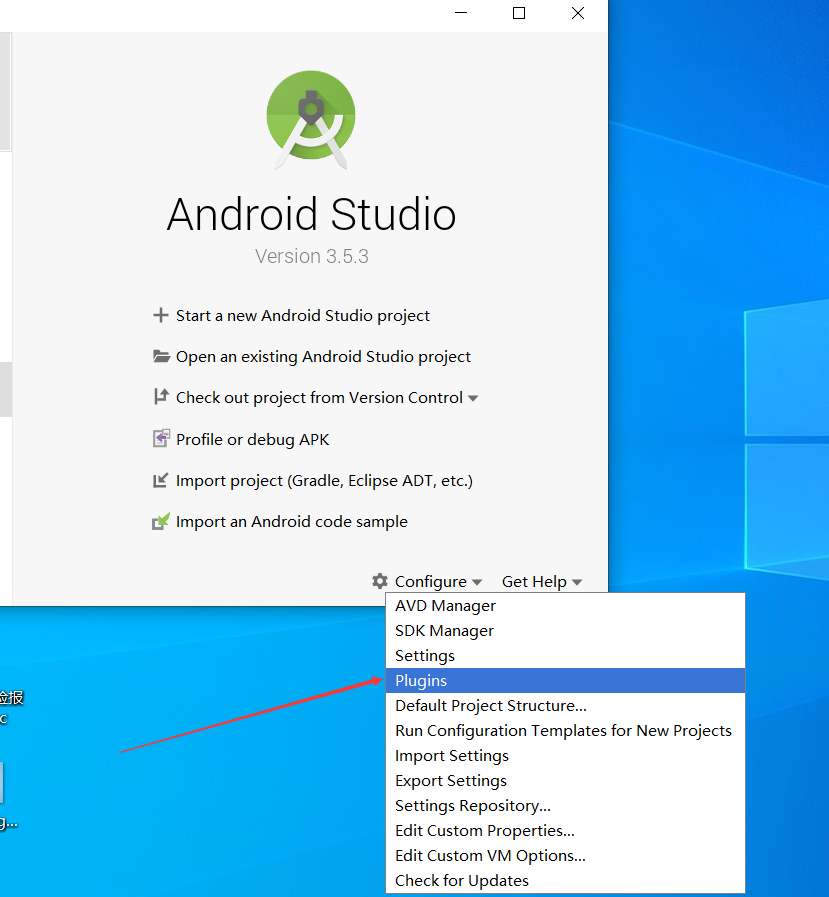This screenshot has width=829, height=897.
Task: Toggle the Configure dropdown
Action: 438,582
